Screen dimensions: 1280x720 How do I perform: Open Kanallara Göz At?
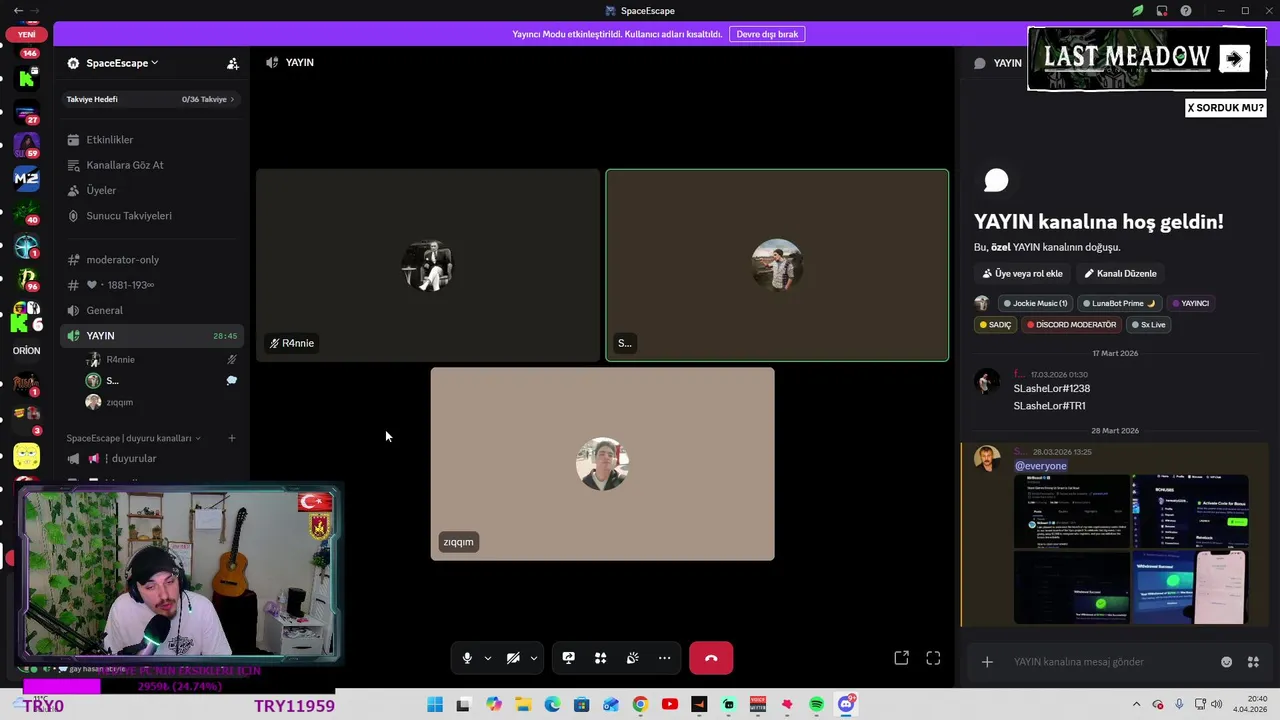coord(153,165)
